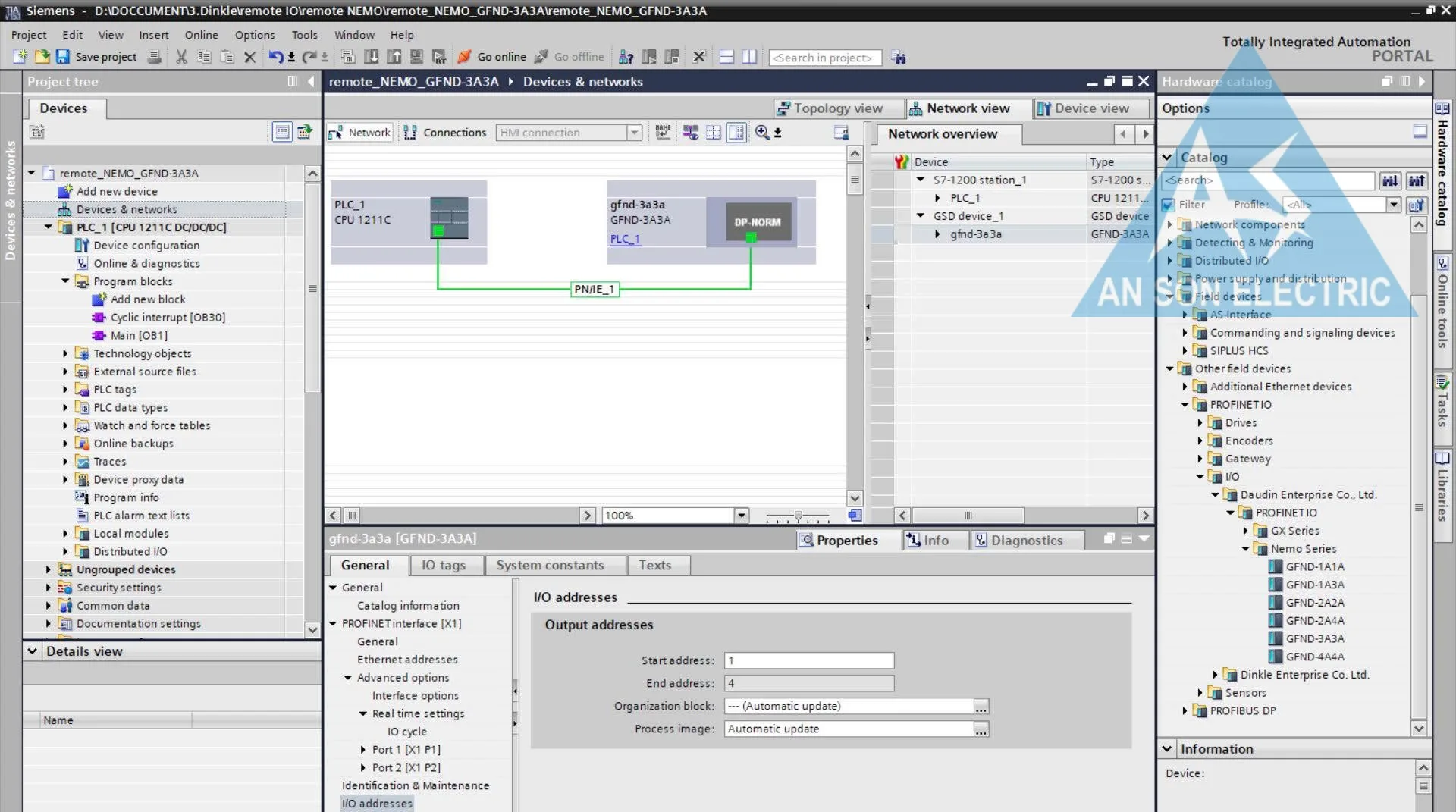Image resolution: width=1456 pixels, height=812 pixels.
Task: Click the Go online icon
Action: pos(464,57)
